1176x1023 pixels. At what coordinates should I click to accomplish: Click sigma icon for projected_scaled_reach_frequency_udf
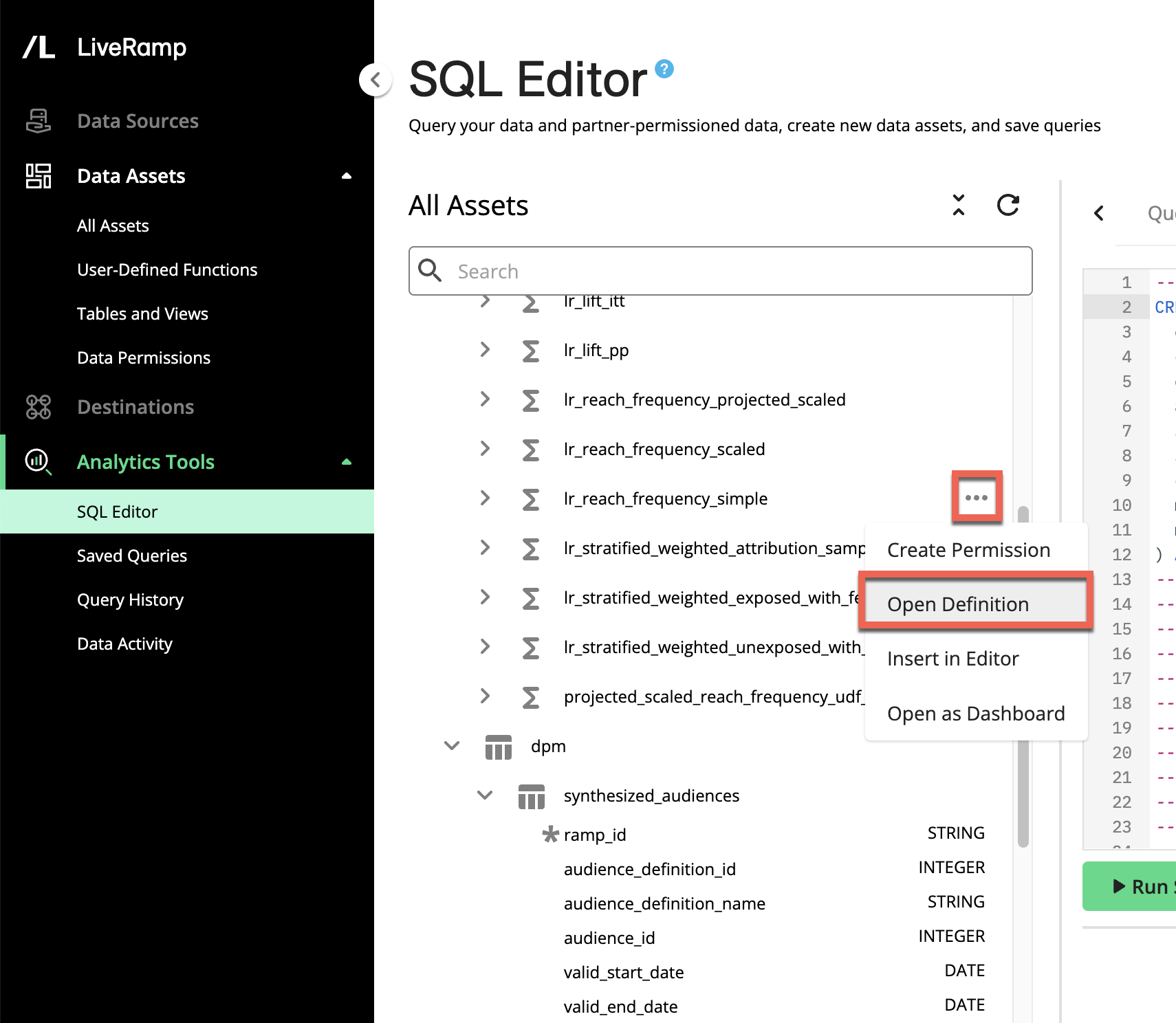530,697
